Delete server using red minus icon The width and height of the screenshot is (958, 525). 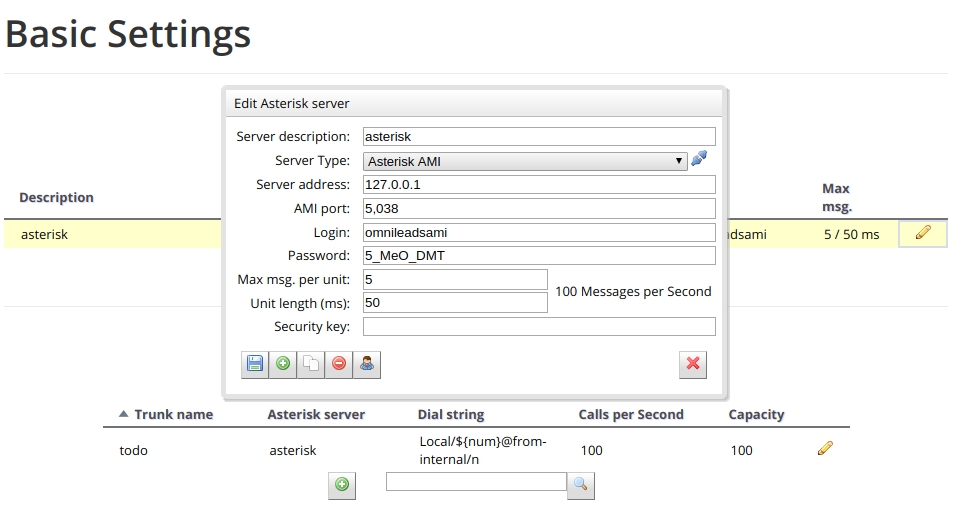tap(339, 364)
